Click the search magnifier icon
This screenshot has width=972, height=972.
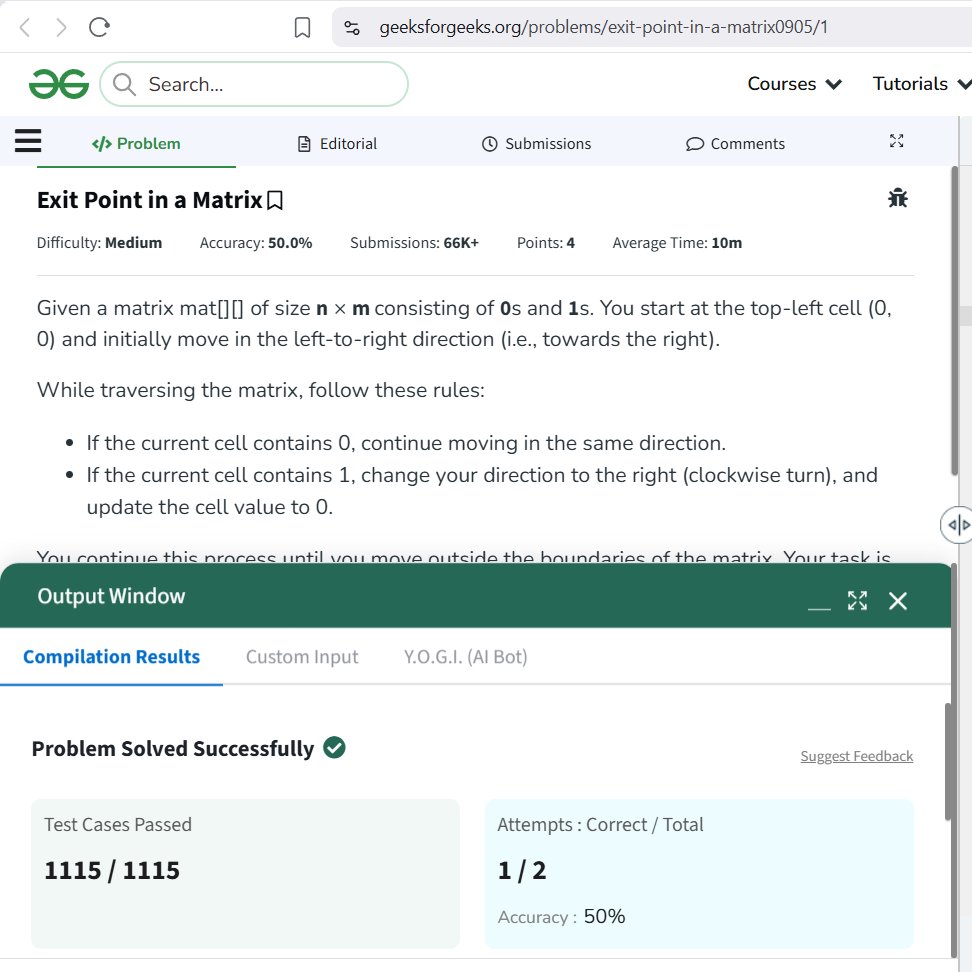coord(124,84)
